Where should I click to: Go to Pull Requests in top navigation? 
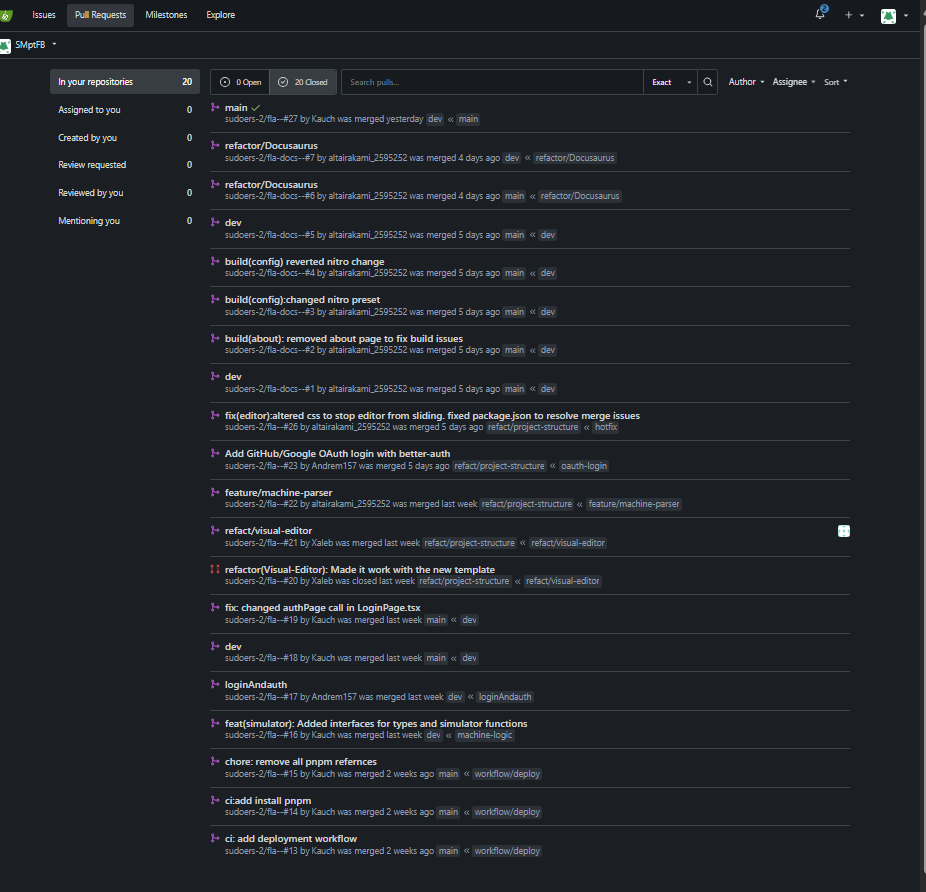[100, 15]
